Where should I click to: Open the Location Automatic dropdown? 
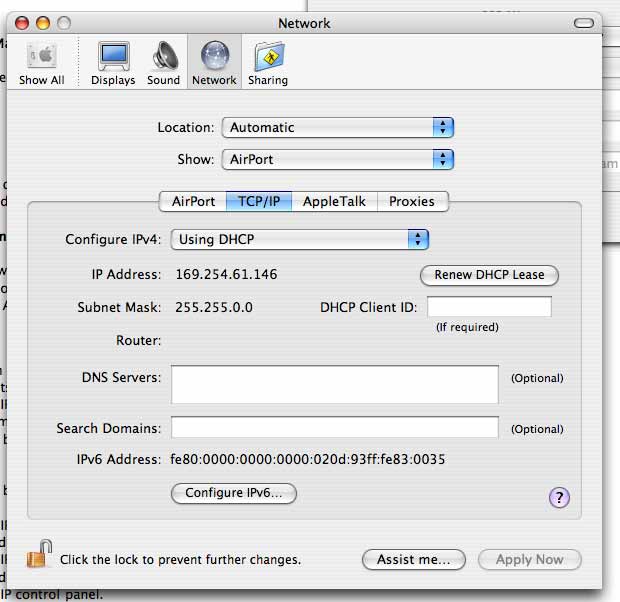(338, 127)
